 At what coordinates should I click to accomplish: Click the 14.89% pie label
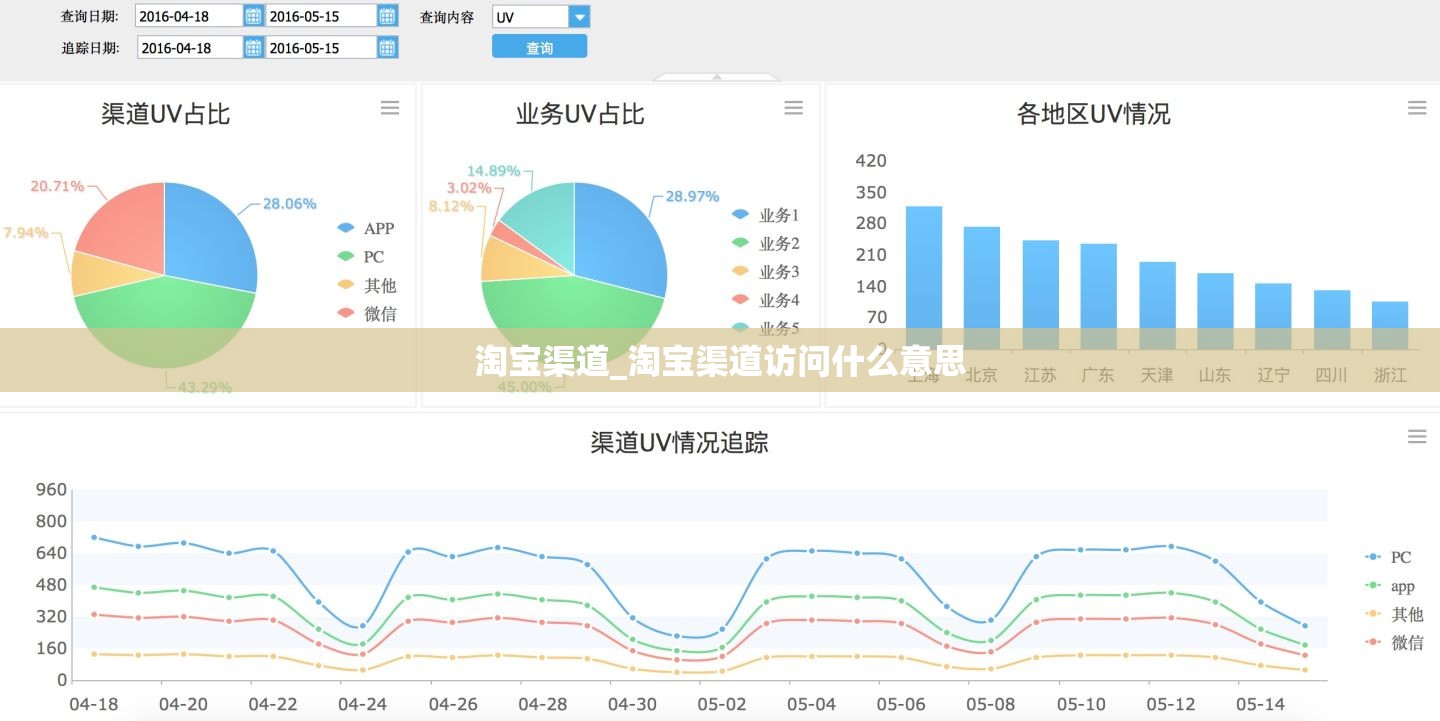point(493,171)
